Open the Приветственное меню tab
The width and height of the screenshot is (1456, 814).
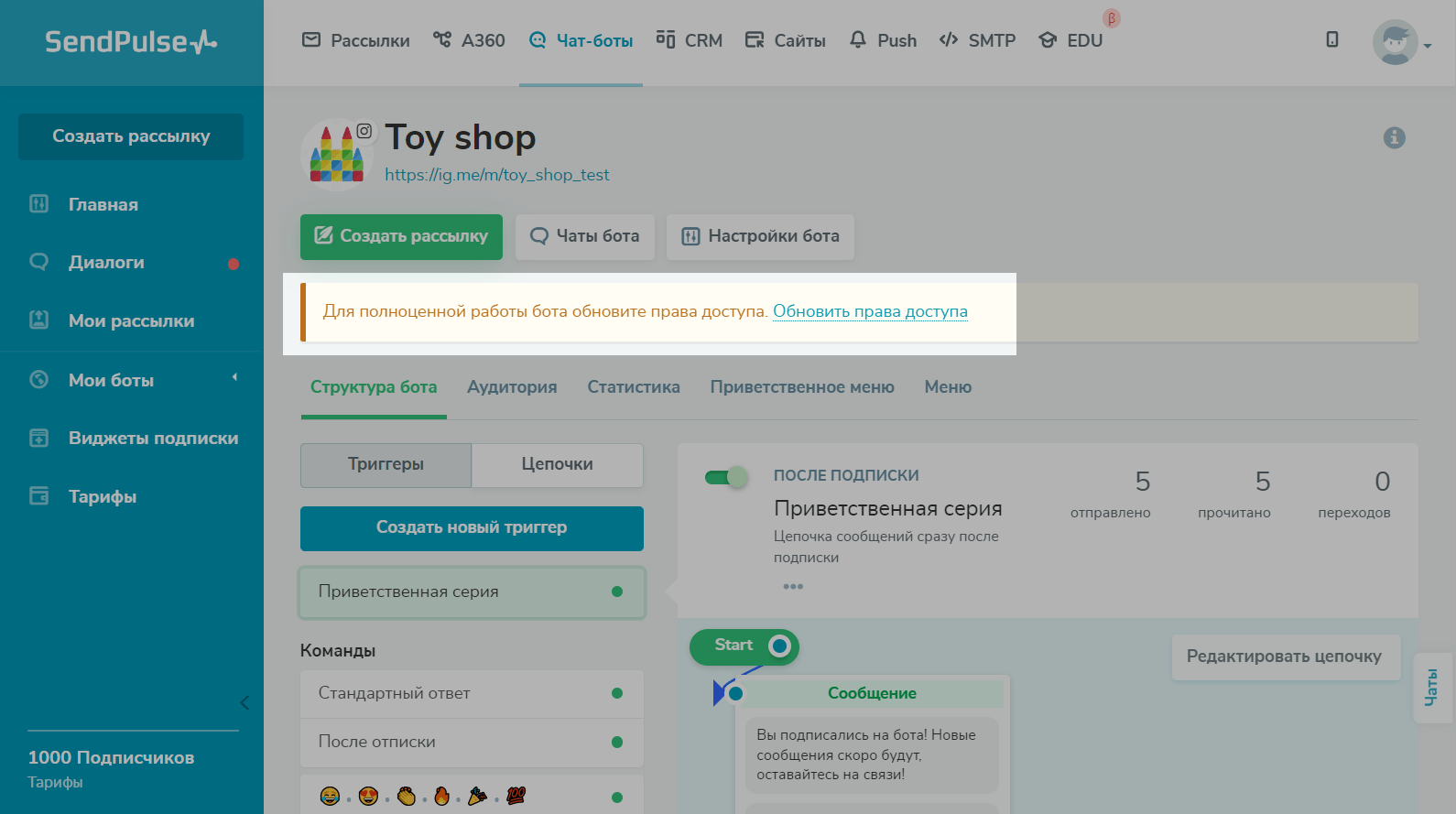(x=802, y=387)
